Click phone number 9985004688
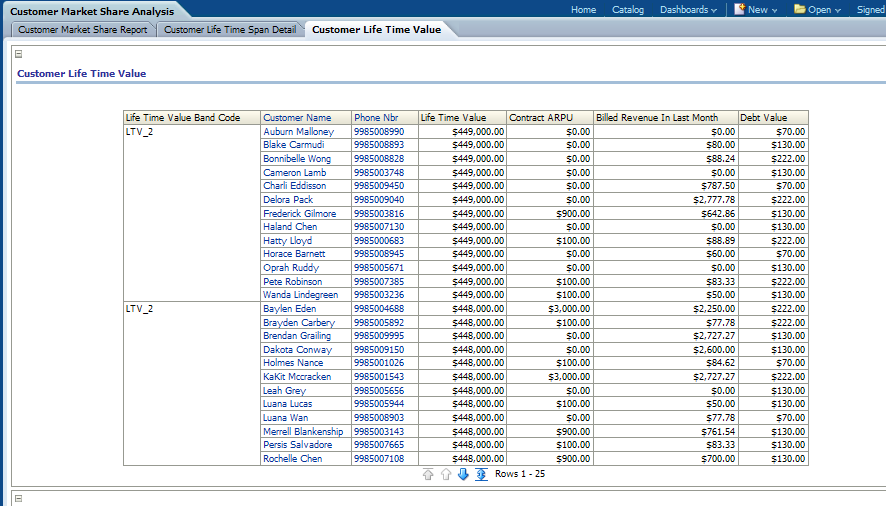The image size is (886, 506). point(379,309)
